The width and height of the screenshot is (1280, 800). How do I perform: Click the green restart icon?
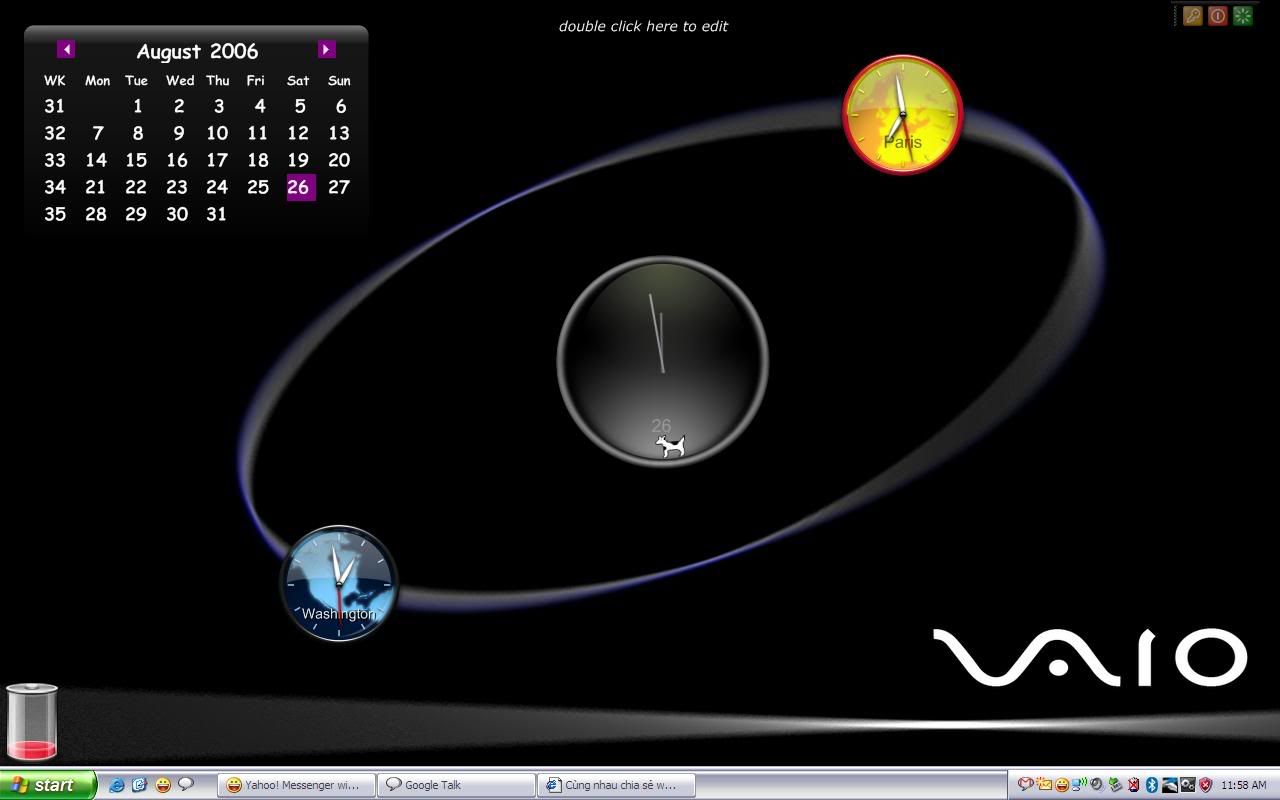[1242, 16]
